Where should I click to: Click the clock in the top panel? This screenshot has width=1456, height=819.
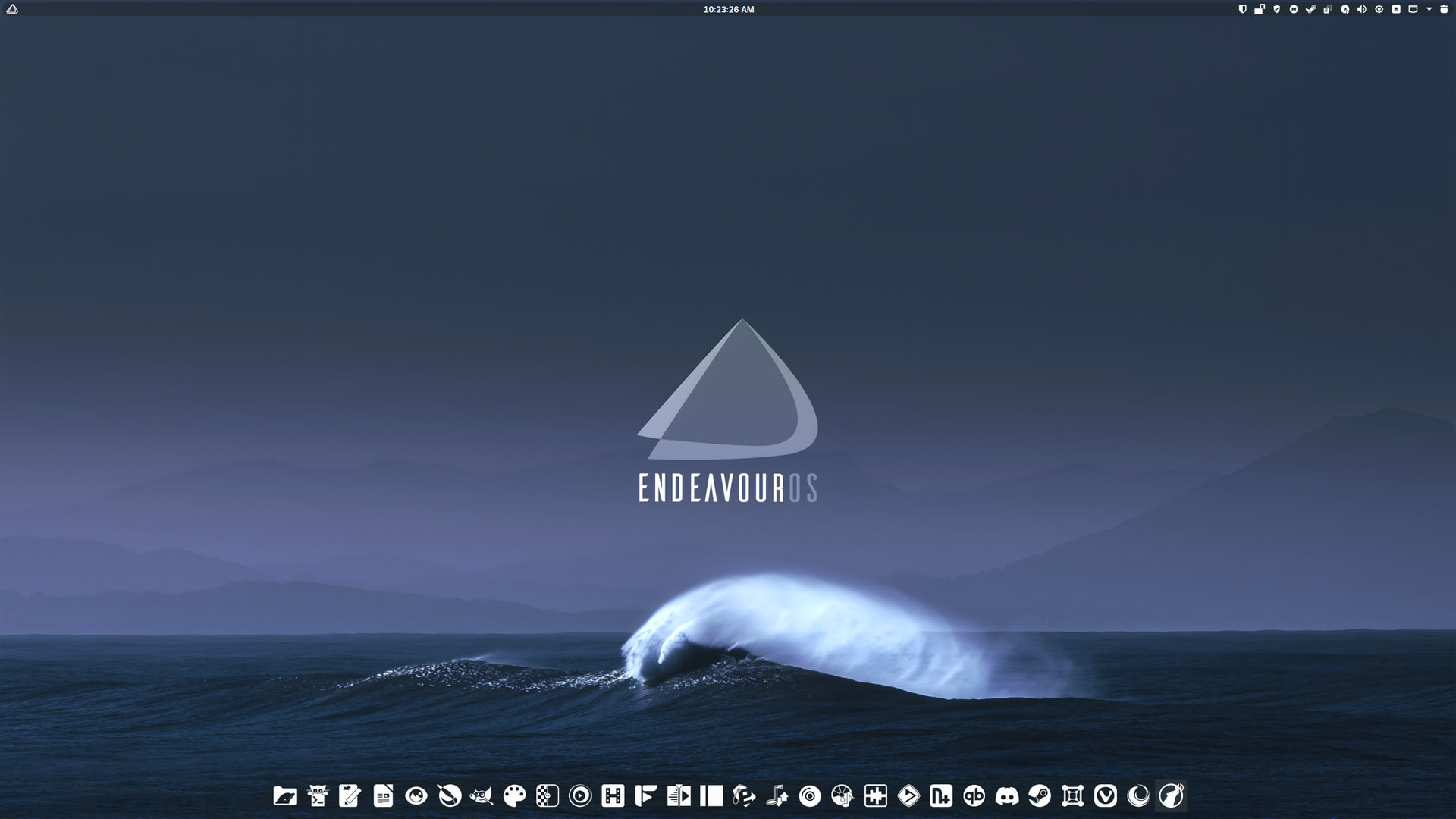[x=728, y=9]
